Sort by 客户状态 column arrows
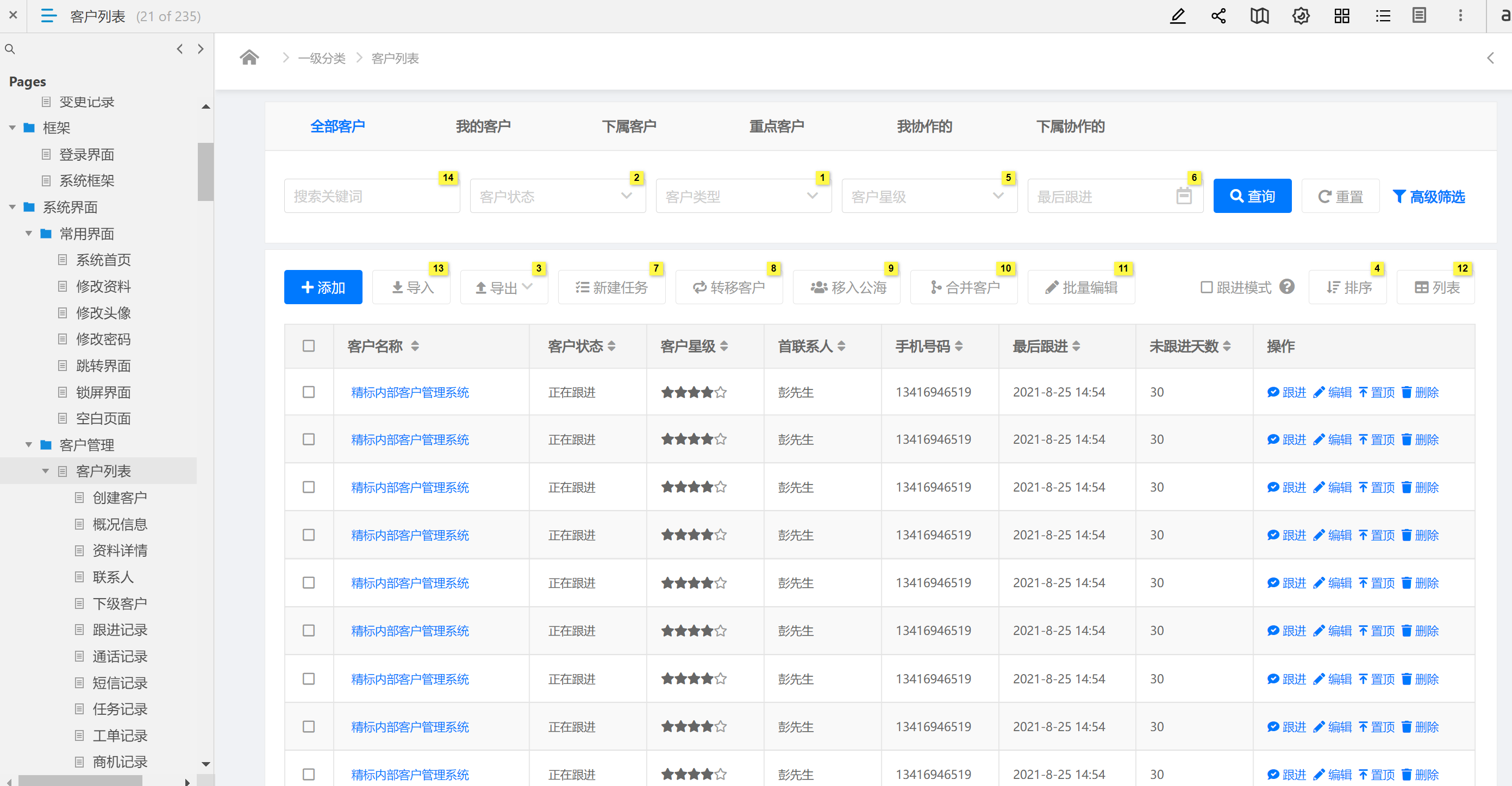Image resolution: width=1512 pixels, height=786 pixels. [x=611, y=346]
